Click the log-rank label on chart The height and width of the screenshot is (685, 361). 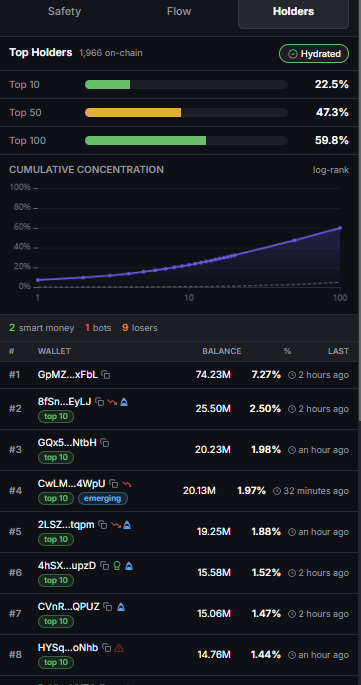coord(331,170)
